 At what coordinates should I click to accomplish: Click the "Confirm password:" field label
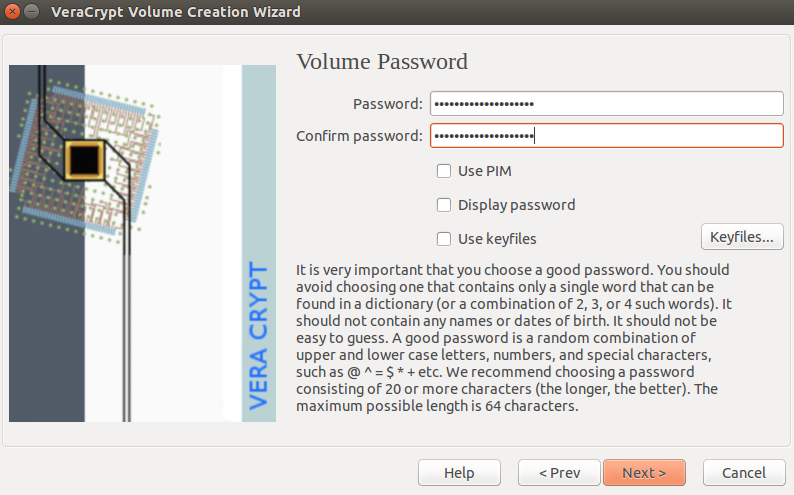[359, 136]
